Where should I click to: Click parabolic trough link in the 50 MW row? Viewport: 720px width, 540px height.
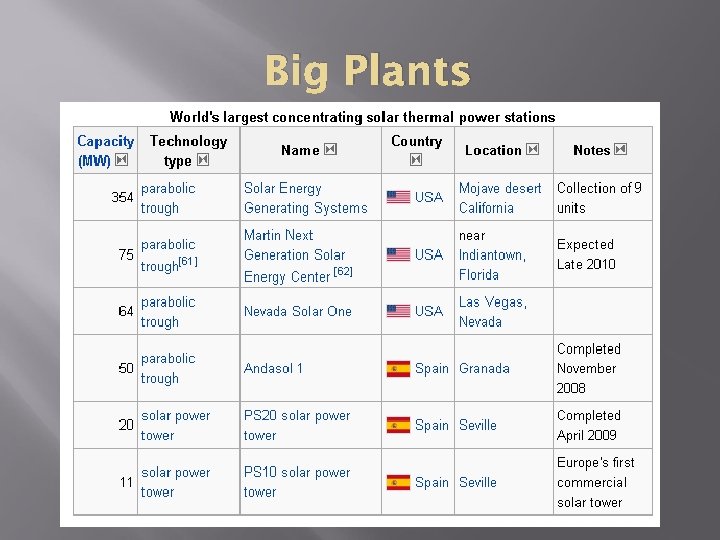click(x=168, y=368)
